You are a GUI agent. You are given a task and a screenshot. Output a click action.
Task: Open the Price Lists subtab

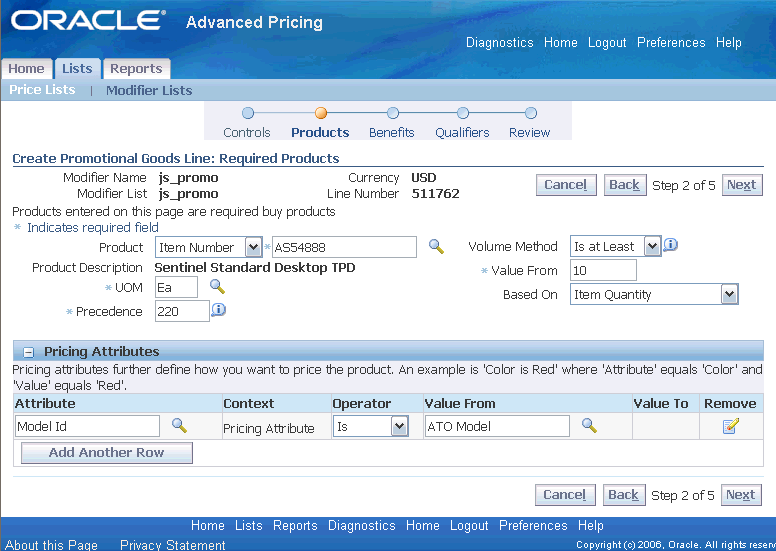click(42, 90)
